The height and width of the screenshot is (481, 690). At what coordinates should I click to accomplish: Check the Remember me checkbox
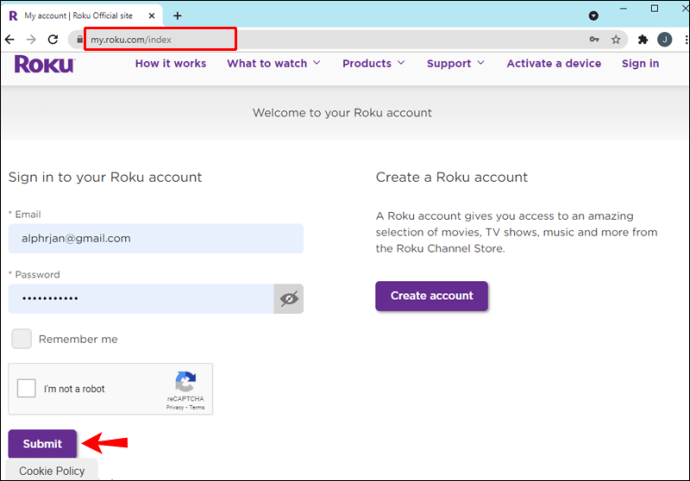pos(22,339)
